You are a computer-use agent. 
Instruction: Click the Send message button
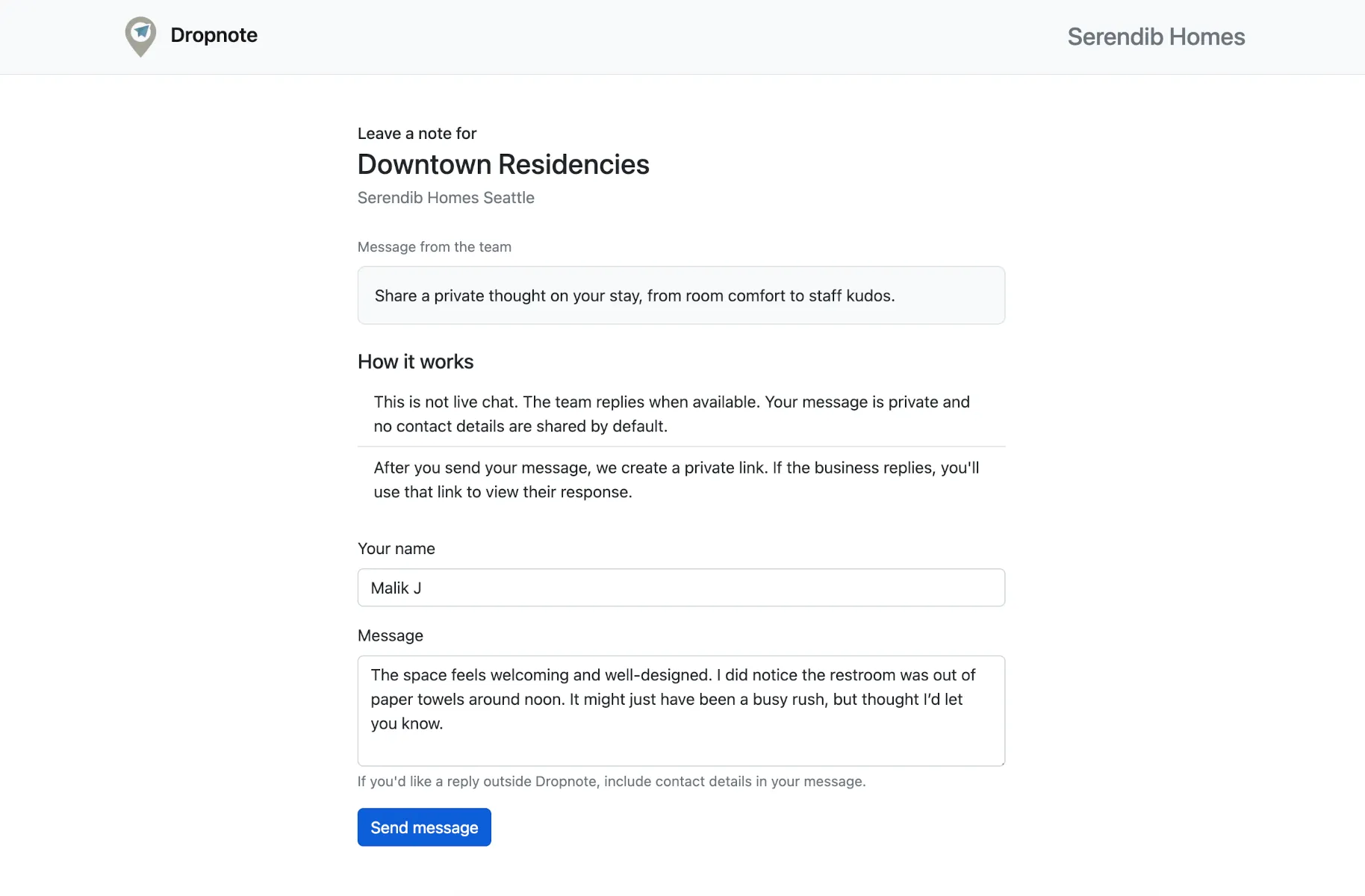[x=423, y=827]
